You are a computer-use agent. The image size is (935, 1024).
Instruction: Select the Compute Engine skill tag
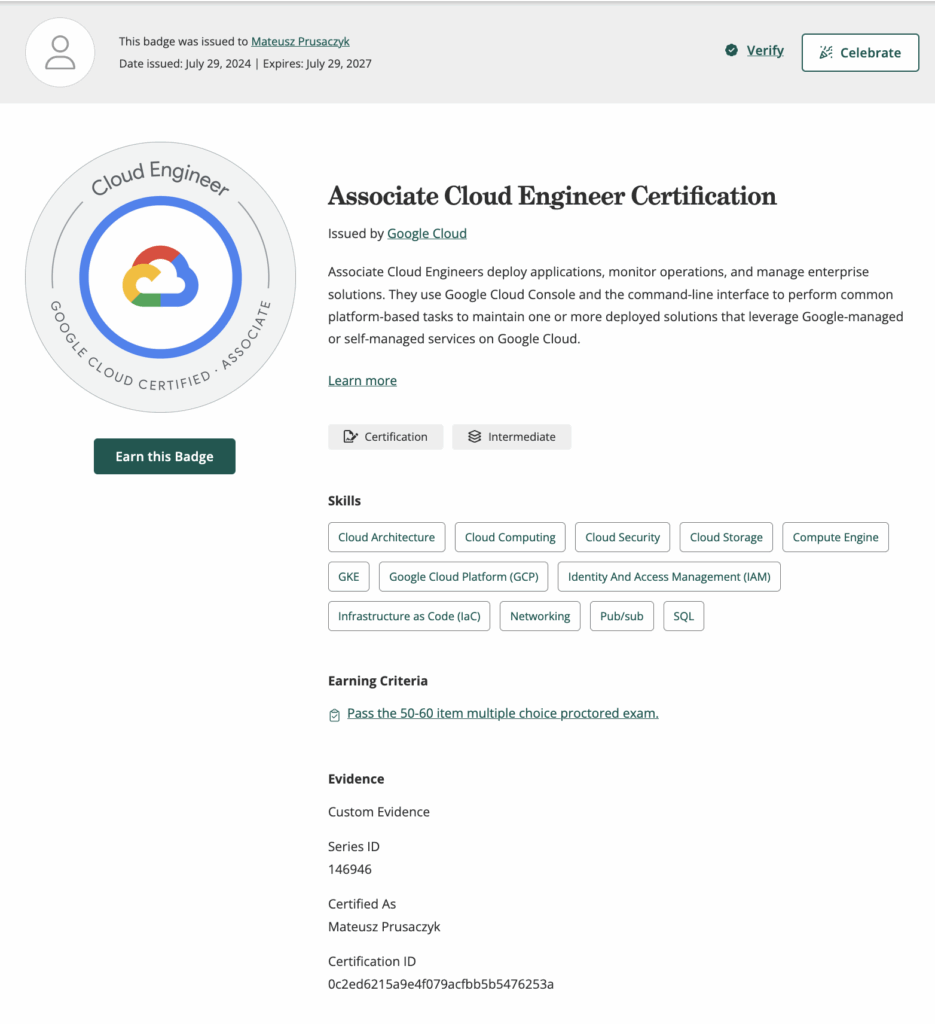tap(835, 537)
